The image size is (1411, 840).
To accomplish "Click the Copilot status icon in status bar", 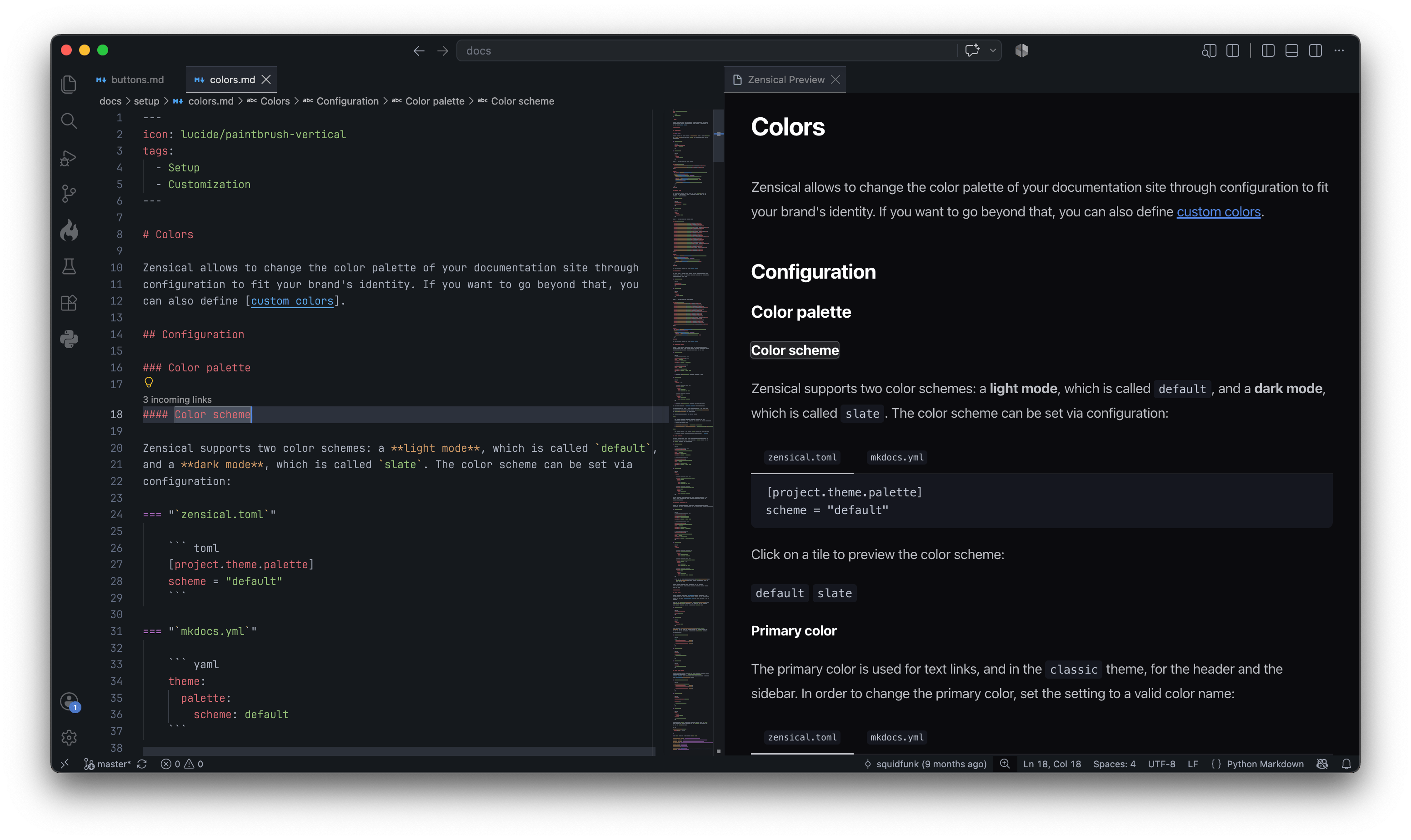I will pyautogui.click(x=1322, y=764).
